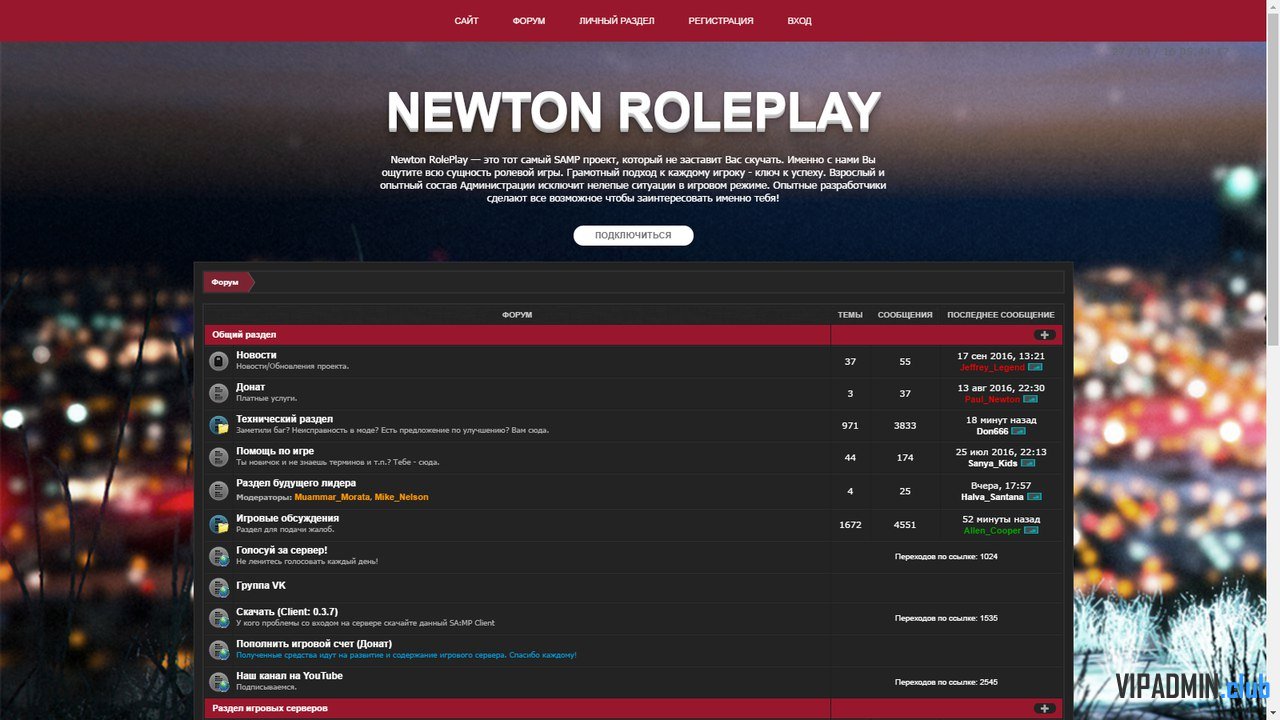Click the Наш канал на YouTube link icon
Viewport: 1280px width, 720px height.
coord(219,682)
